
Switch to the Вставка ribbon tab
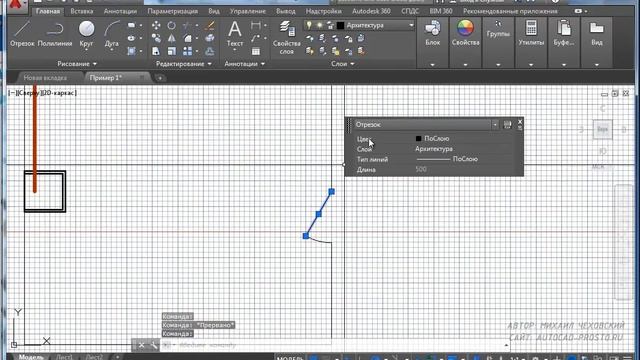click(x=82, y=11)
